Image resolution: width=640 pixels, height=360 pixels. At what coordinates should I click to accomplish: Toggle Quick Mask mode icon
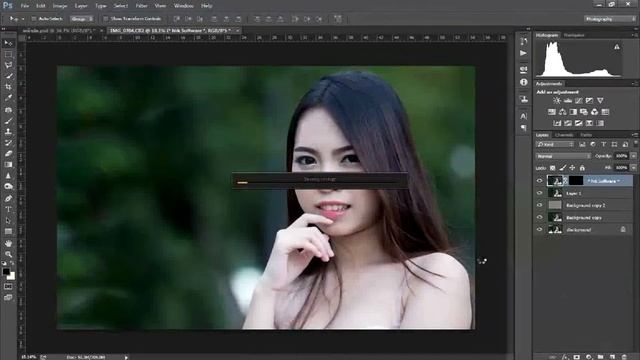click(8, 287)
